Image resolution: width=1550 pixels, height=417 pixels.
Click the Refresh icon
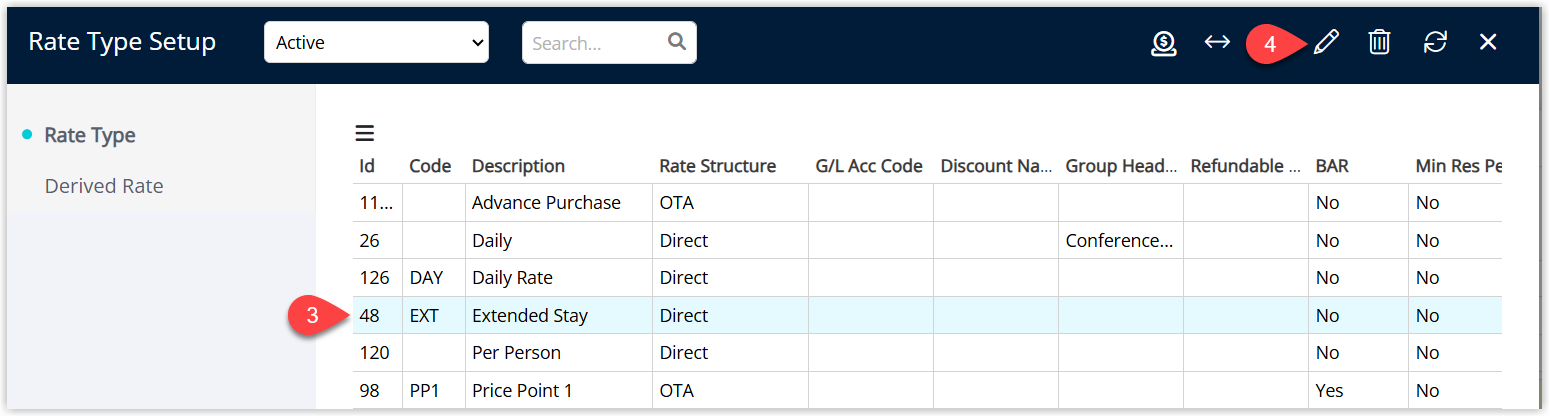[1435, 42]
